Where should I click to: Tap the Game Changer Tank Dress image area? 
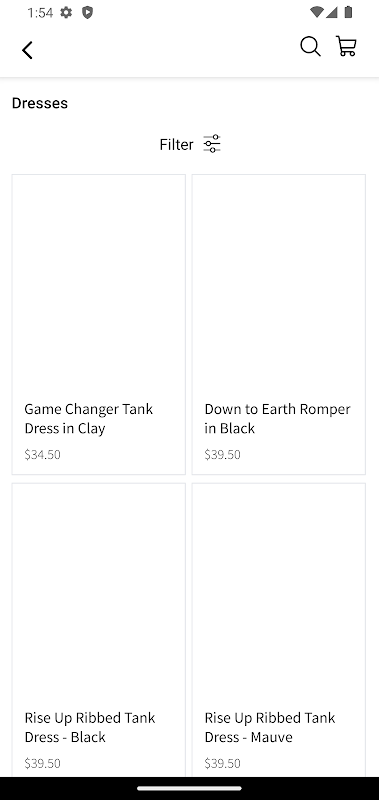(98, 285)
